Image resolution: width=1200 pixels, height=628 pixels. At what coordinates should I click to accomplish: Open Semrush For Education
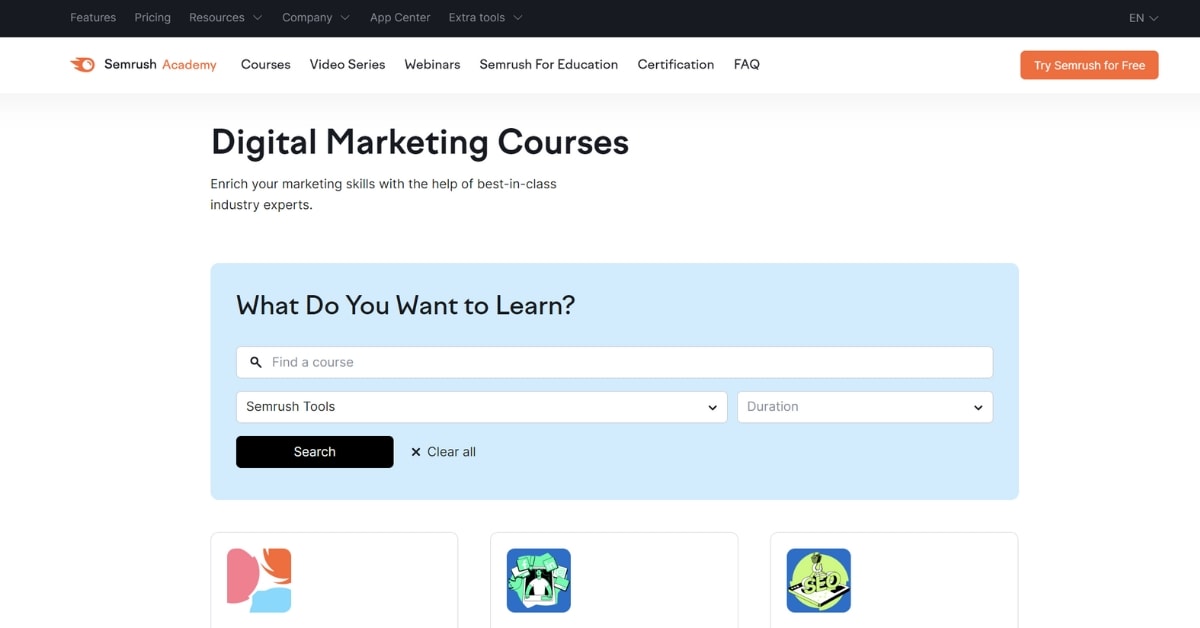[549, 64]
